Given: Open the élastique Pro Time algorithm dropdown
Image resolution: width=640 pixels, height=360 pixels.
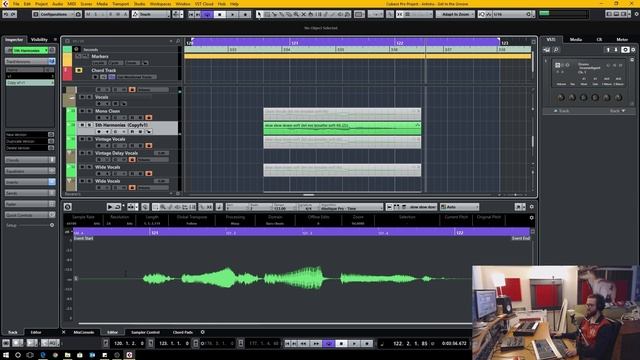Looking at the screenshot, I should [x=351, y=207].
